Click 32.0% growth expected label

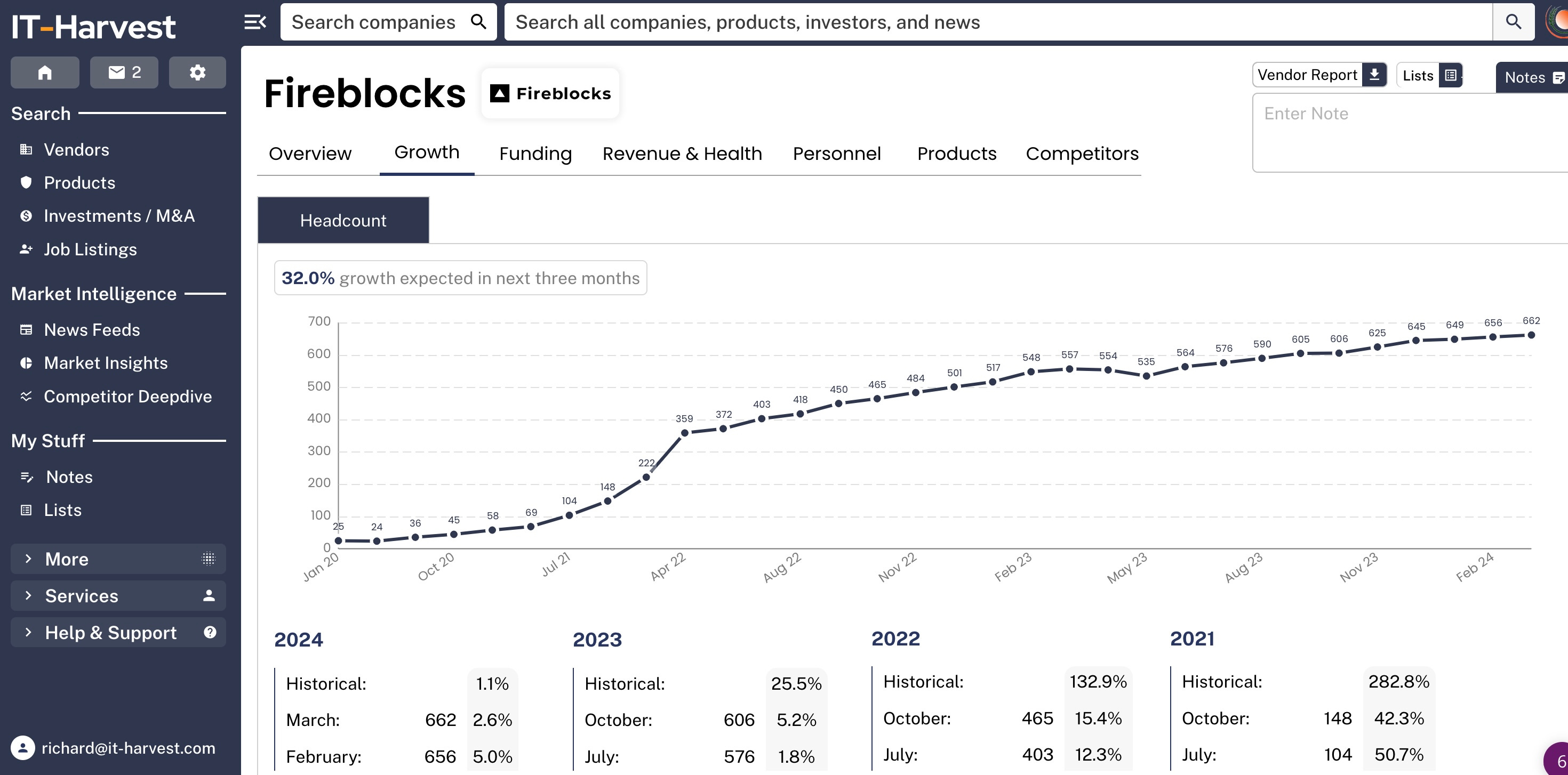460,278
